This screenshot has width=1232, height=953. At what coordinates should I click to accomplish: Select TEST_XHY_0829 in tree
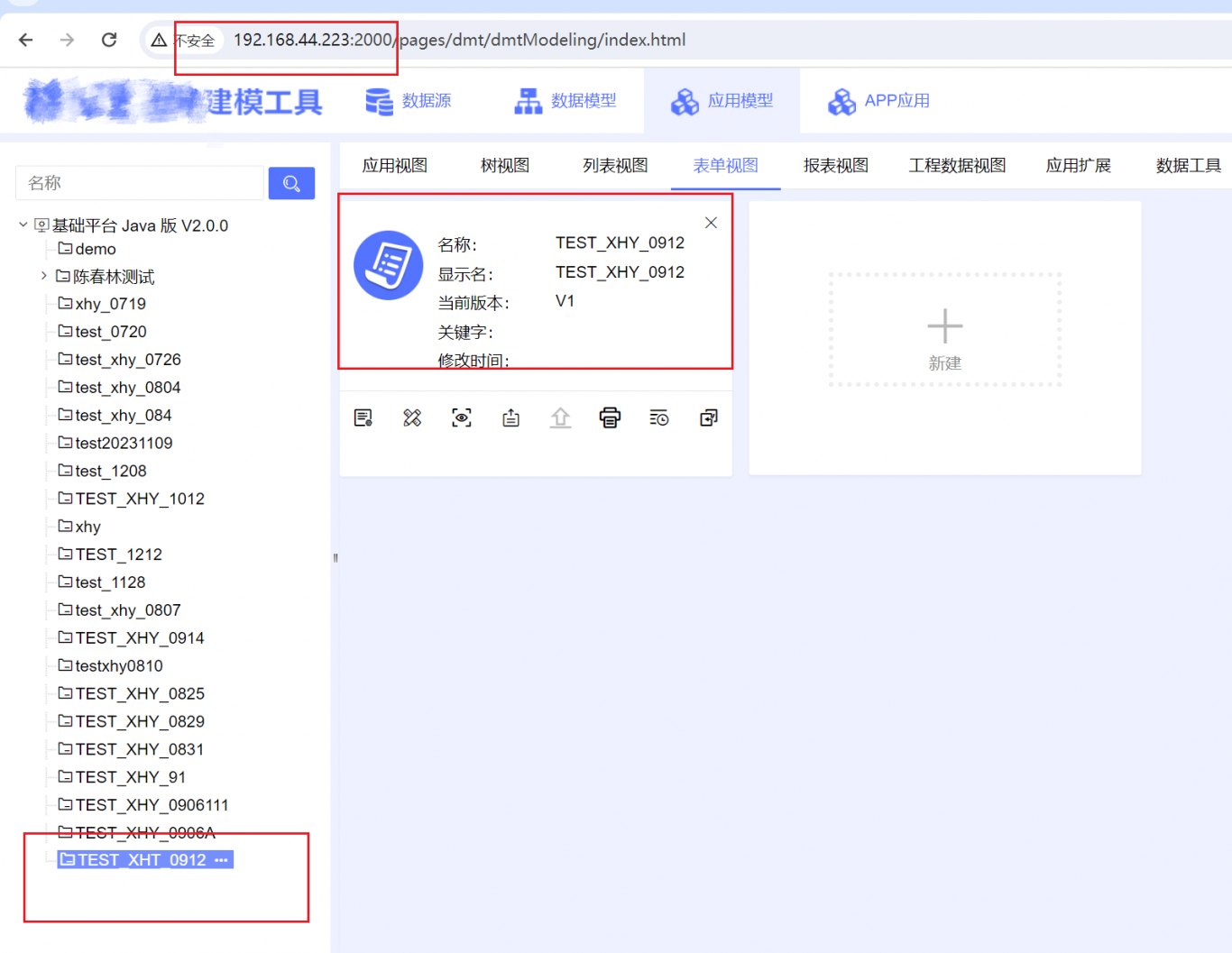click(x=132, y=721)
